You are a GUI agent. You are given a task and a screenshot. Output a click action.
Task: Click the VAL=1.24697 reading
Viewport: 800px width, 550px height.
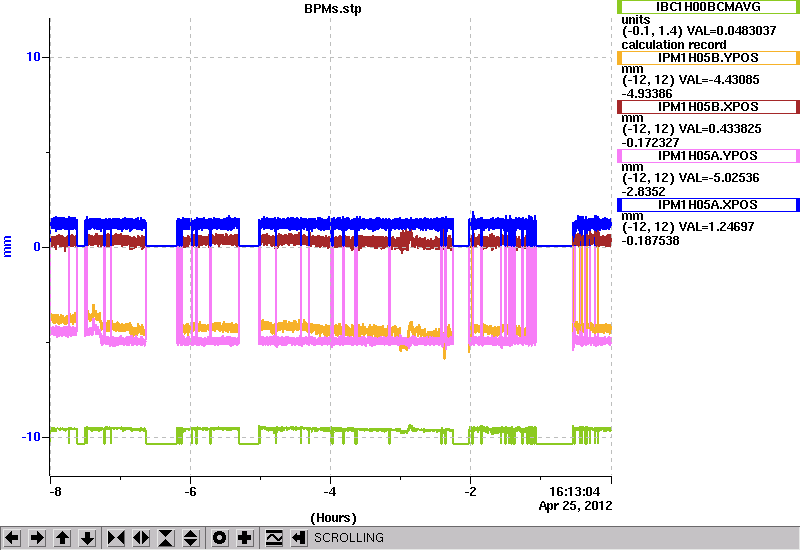(717, 227)
